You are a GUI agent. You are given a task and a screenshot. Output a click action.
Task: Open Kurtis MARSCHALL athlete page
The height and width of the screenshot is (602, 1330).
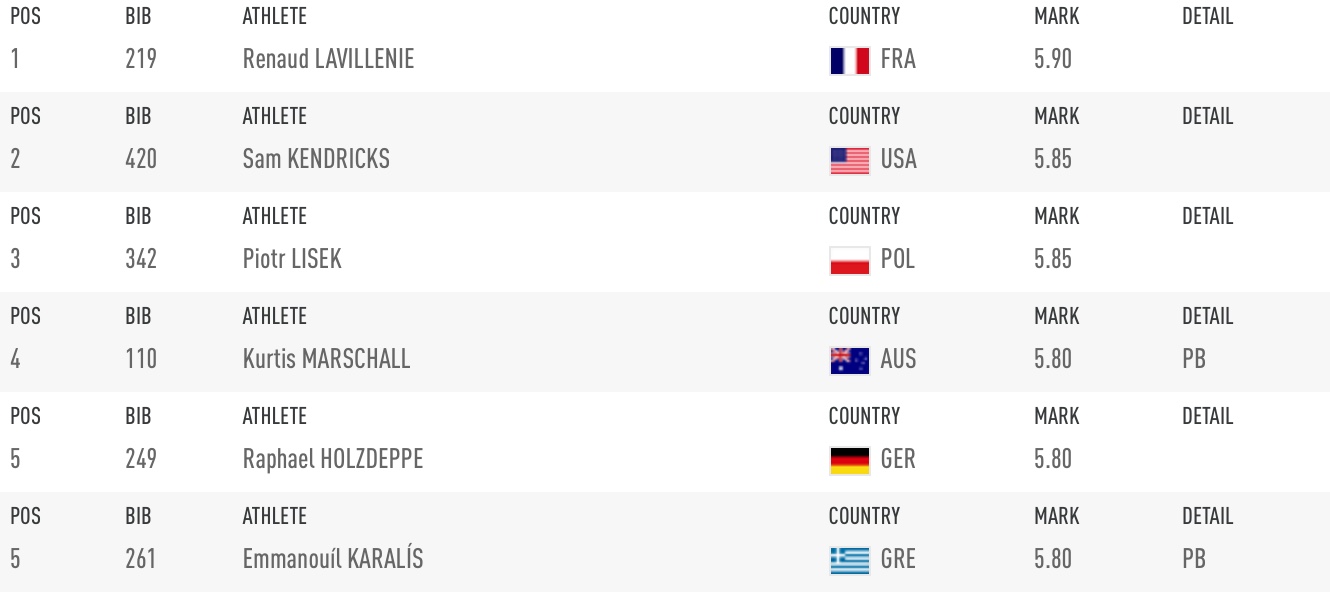click(326, 359)
